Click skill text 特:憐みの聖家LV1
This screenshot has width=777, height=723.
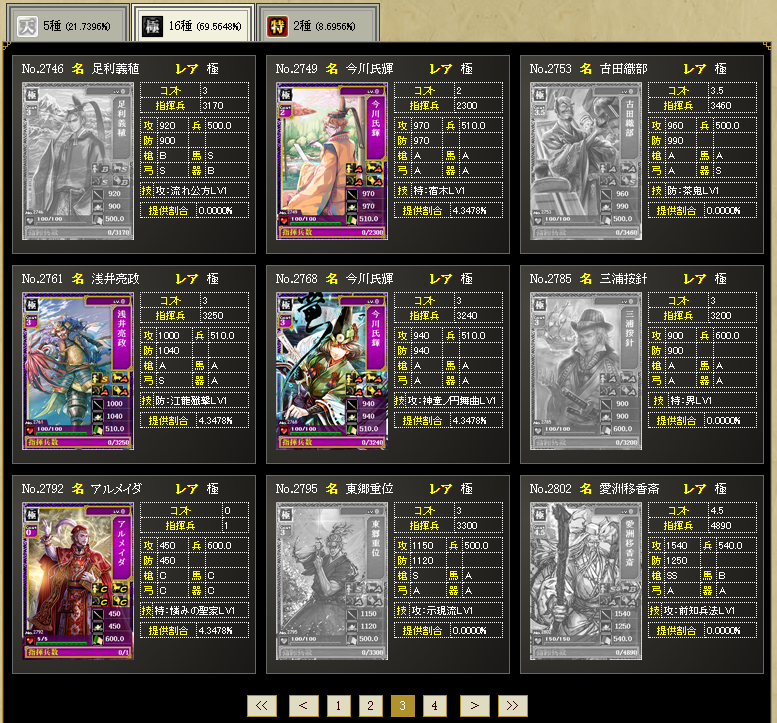click(194, 611)
